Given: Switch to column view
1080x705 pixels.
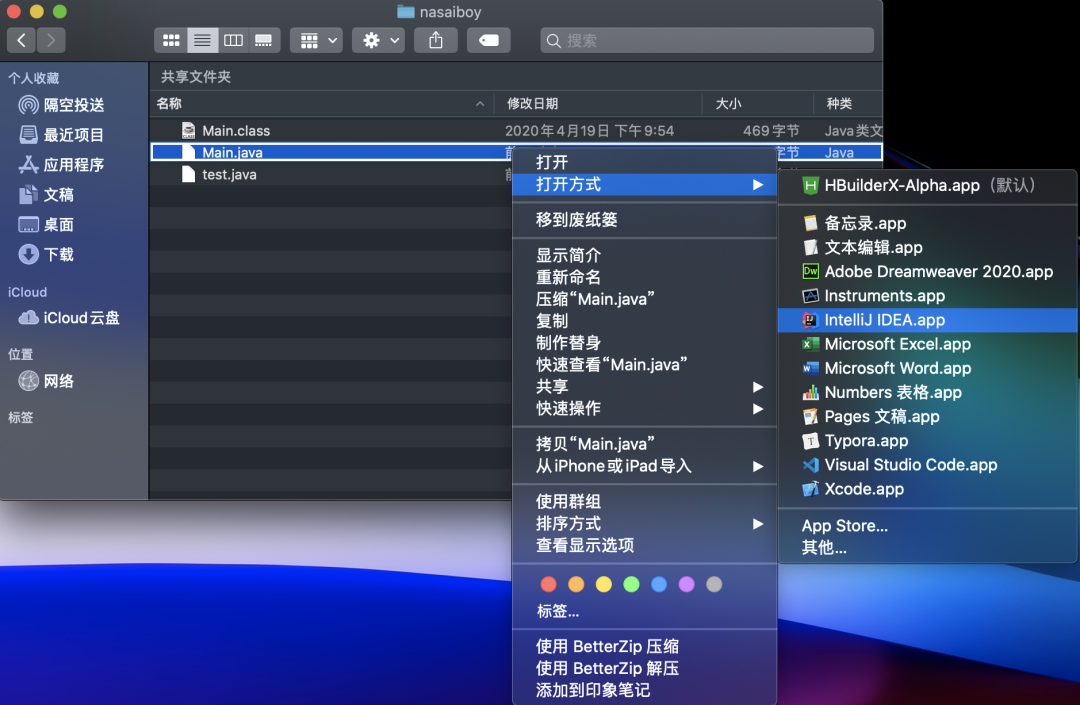Looking at the screenshot, I should (x=233, y=40).
